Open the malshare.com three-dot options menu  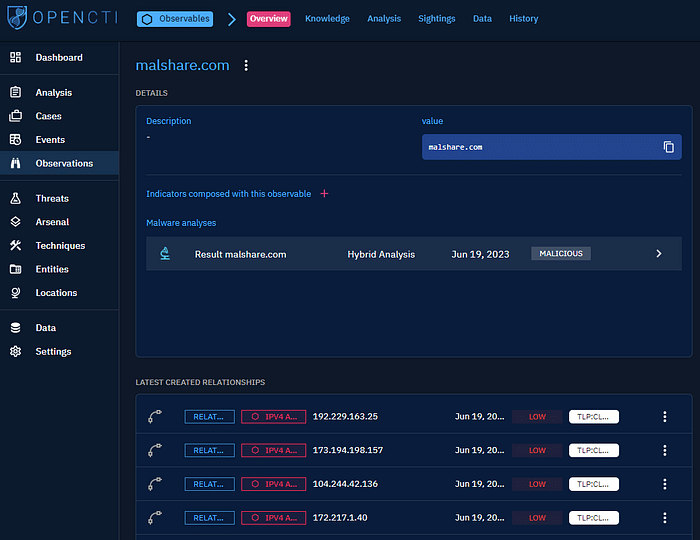click(246, 66)
